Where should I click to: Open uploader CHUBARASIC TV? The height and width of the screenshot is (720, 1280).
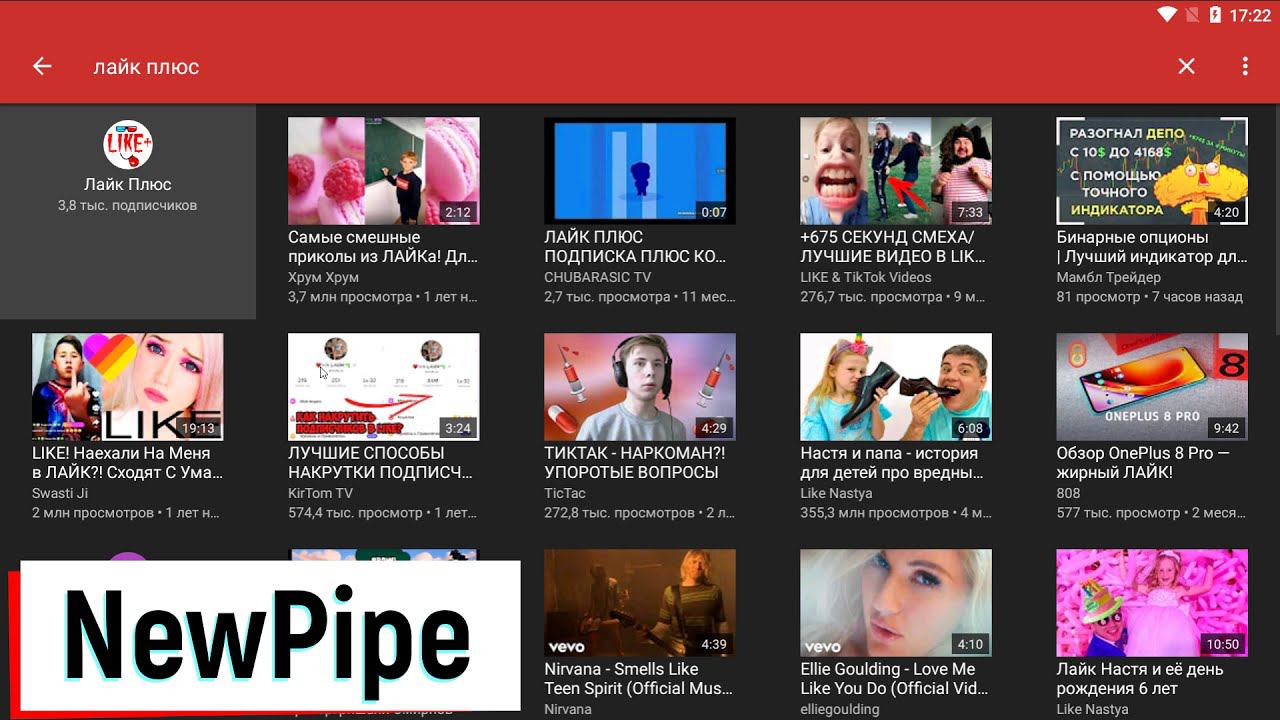coord(597,277)
